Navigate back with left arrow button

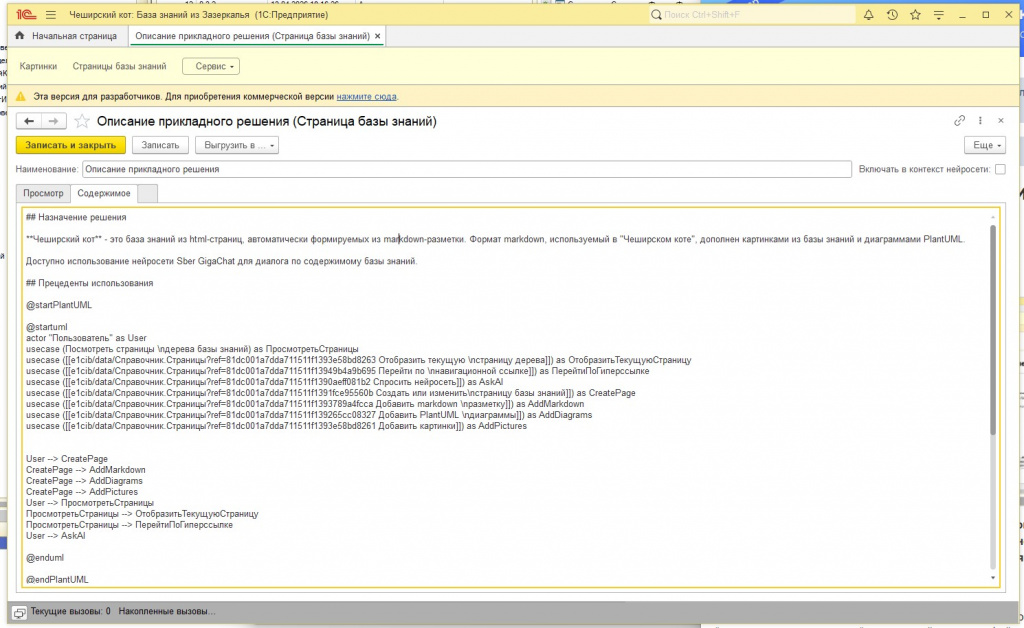(x=29, y=121)
